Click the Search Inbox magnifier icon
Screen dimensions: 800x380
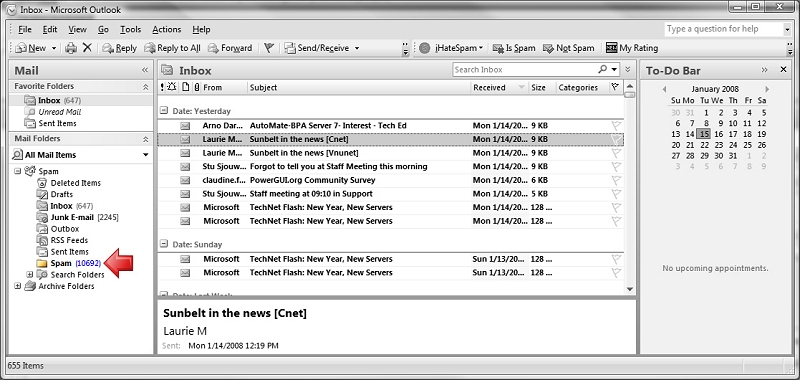coord(603,69)
